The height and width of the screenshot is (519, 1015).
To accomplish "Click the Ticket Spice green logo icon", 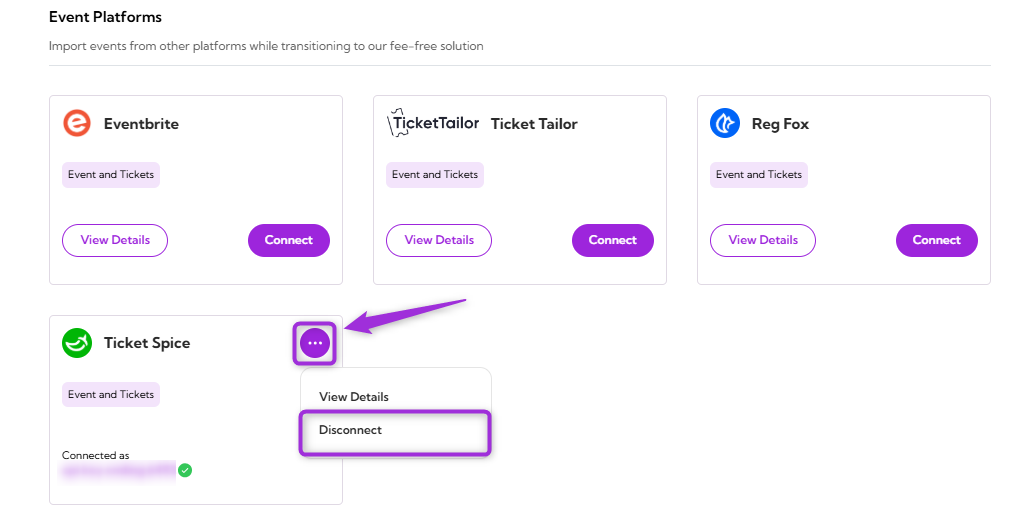I will click(x=77, y=343).
